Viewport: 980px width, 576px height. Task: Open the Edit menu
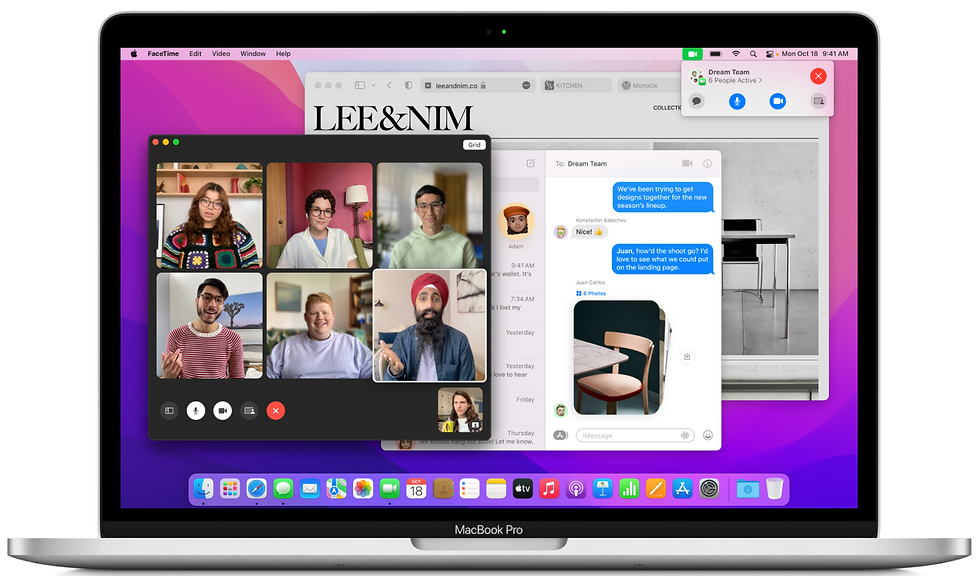point(196,54)
